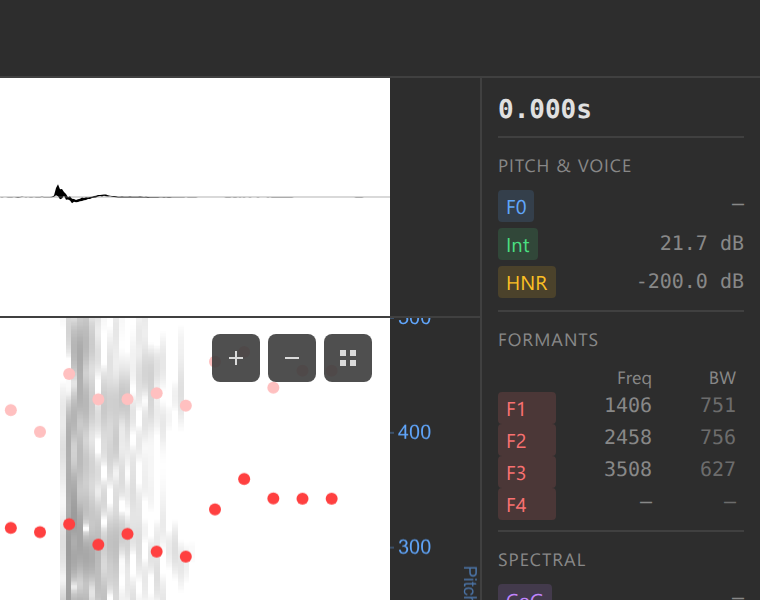Click the 400 pitch axis label

(414, 433)
